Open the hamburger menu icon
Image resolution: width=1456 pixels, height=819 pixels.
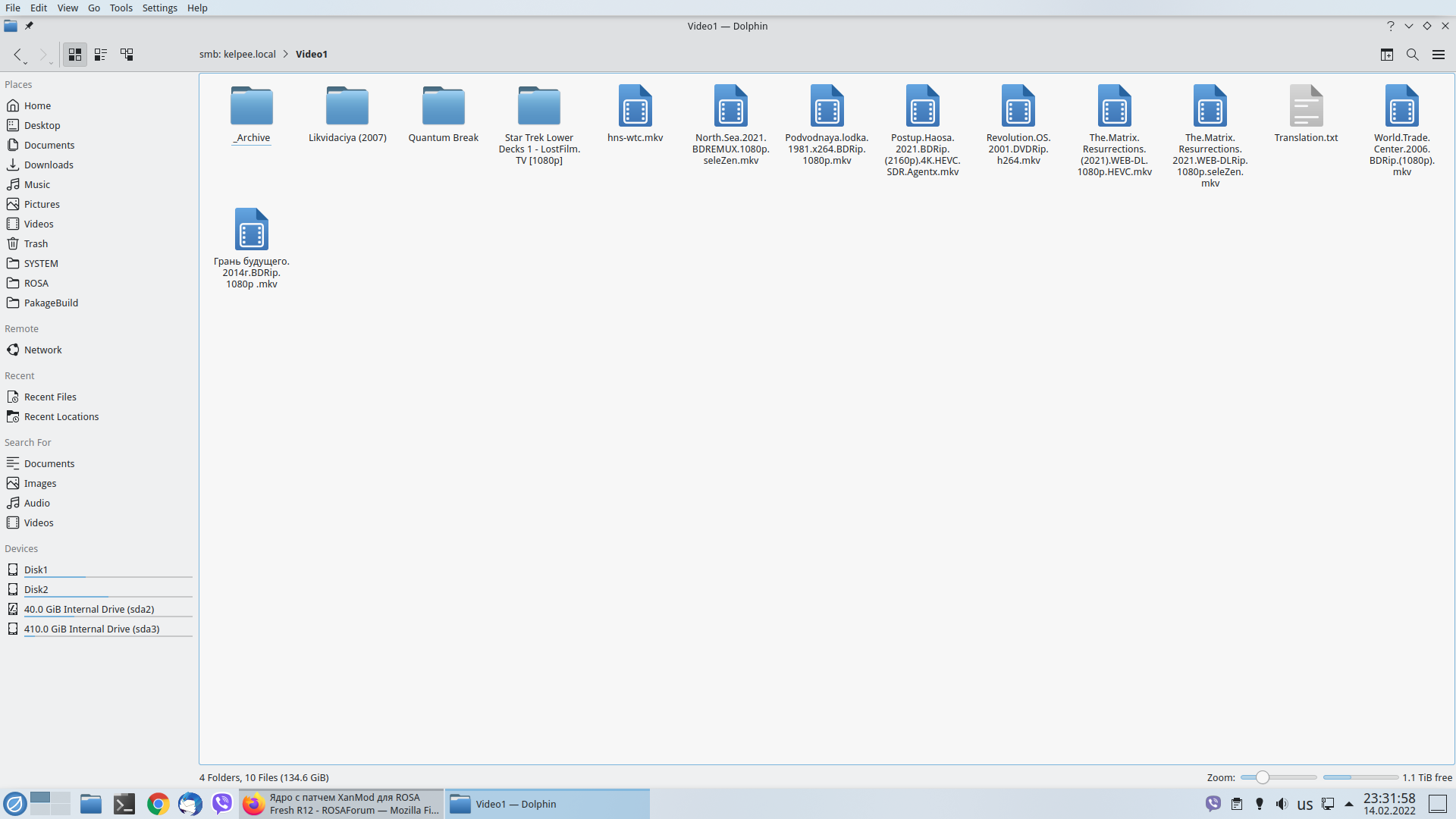pyautogui.click(x=1438, y=55)
